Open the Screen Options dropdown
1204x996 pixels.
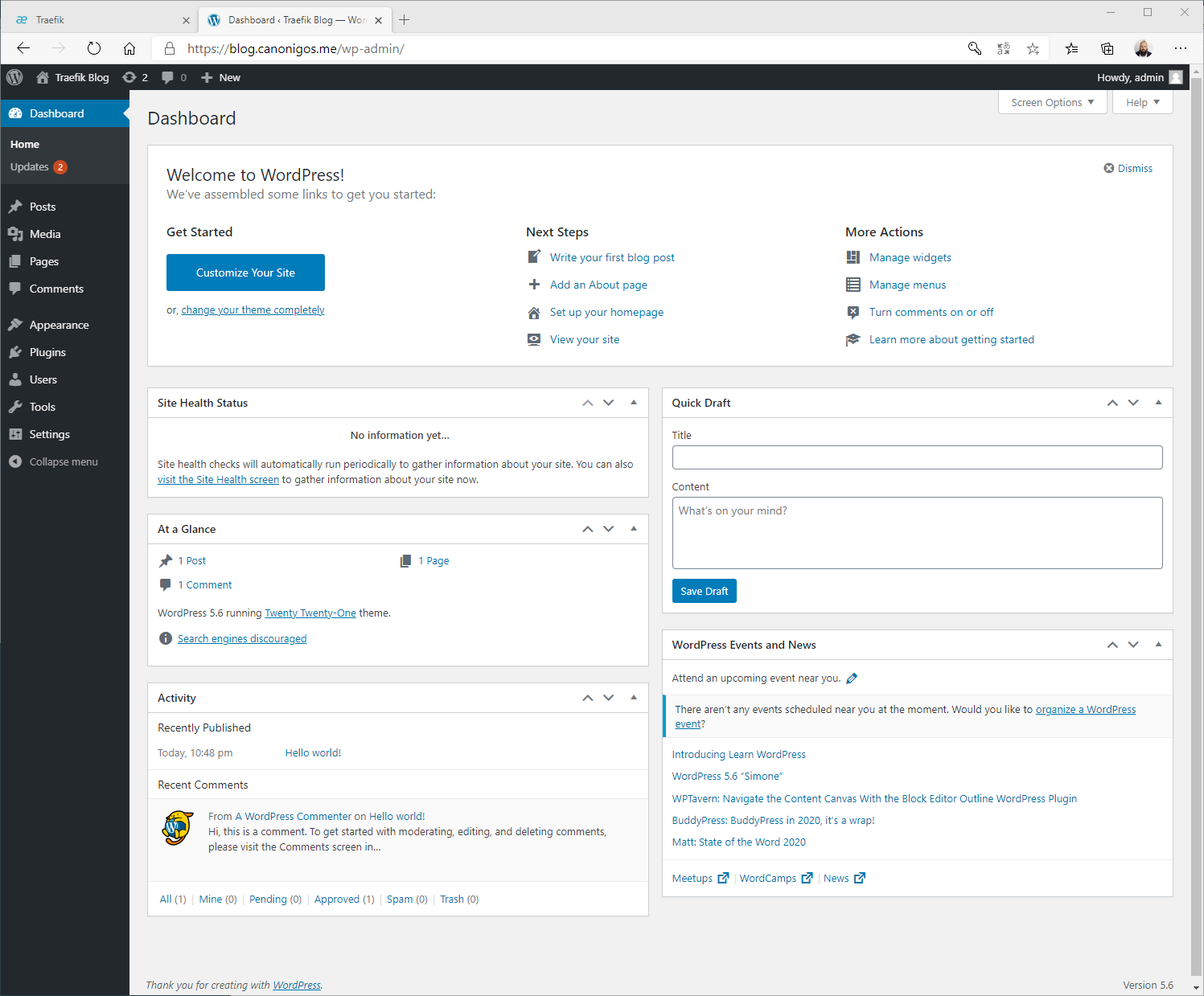pyautogui.click(x=1051, y=102)
